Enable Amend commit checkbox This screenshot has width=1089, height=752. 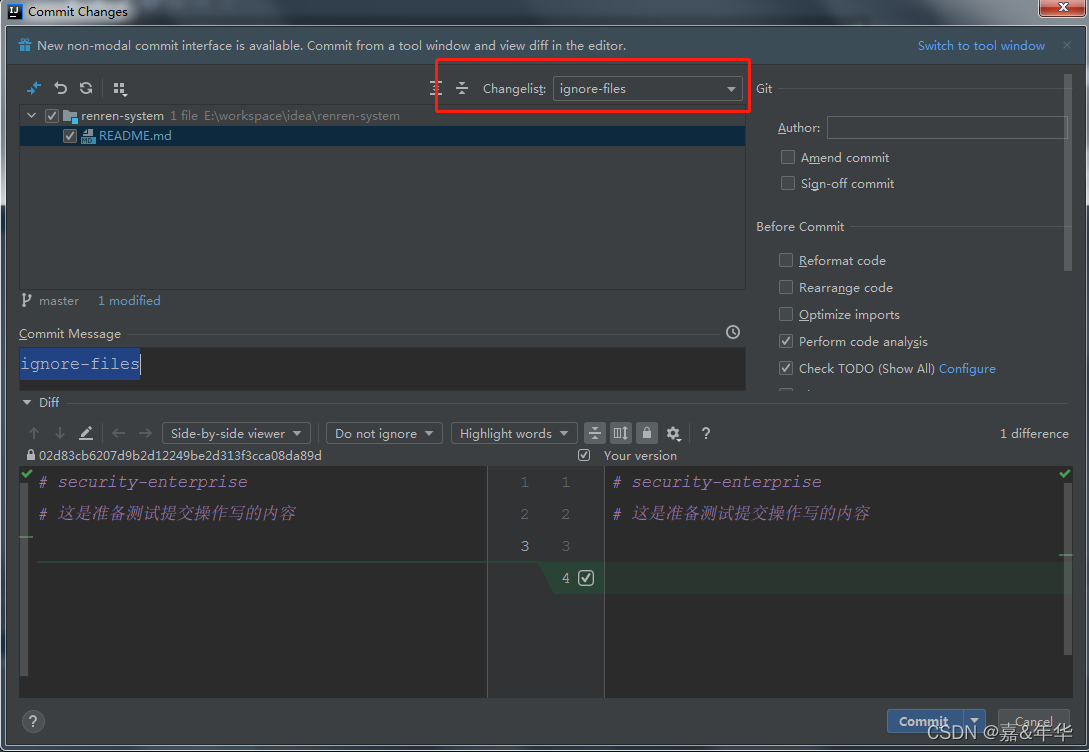pyautogui.click(x=788, y=157)
